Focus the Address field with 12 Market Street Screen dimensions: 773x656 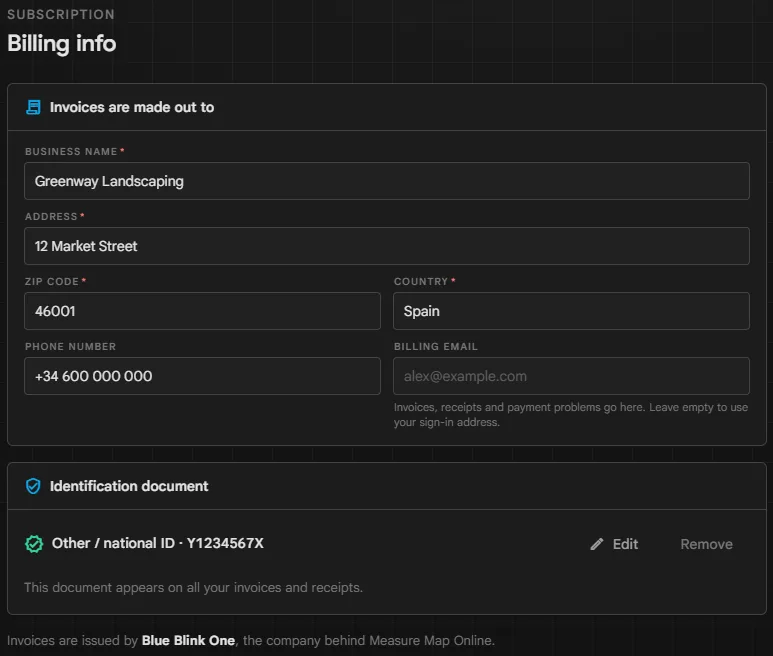coord(387,246)
